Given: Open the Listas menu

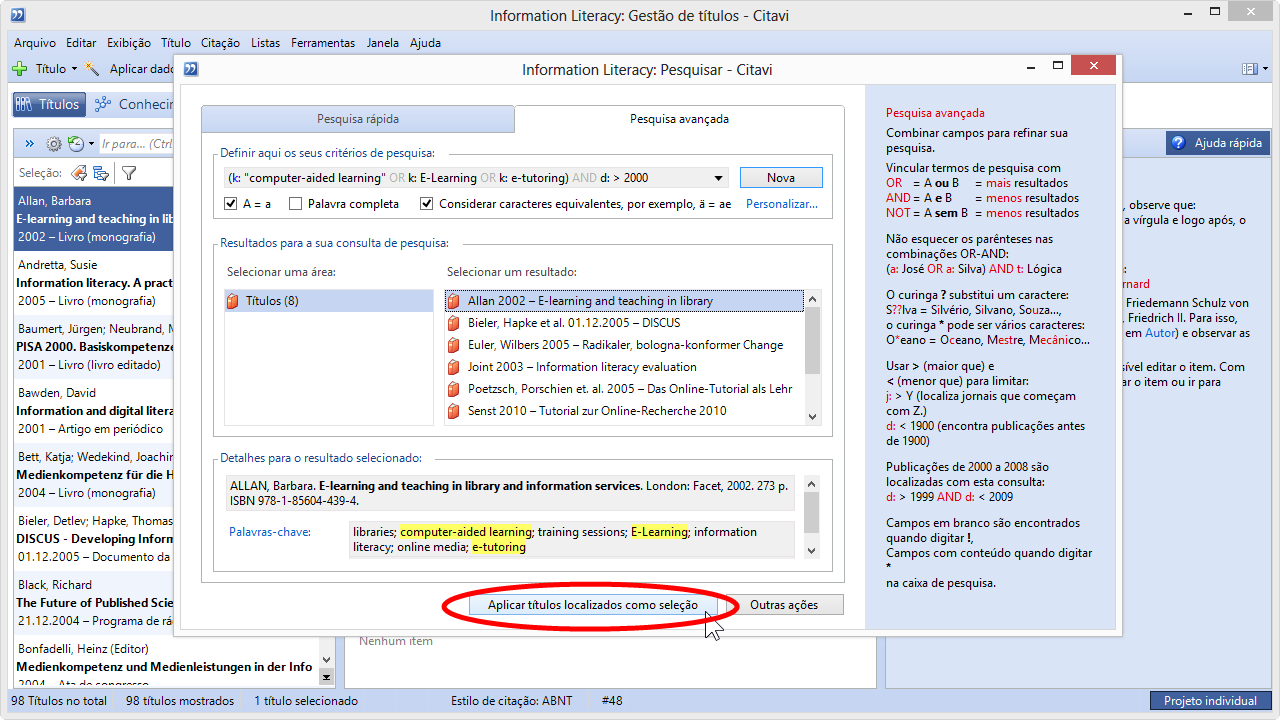Looking at the screenshot, I should coord(266,43).
